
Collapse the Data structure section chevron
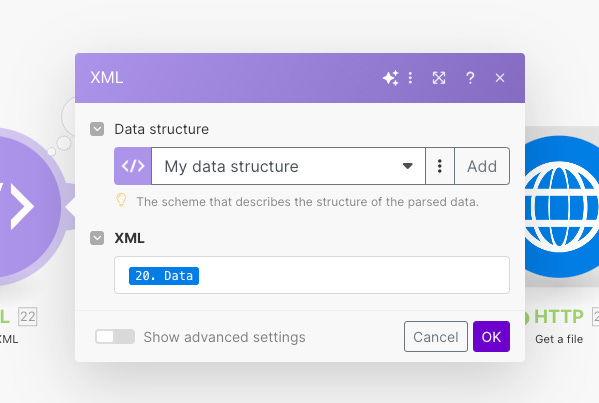[x=97, y=129]
